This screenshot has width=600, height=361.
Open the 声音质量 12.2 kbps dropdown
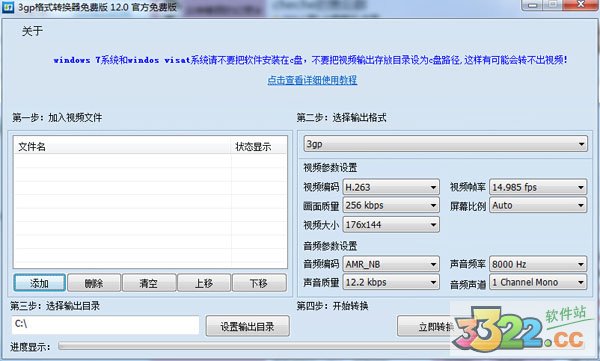(391, 282)
